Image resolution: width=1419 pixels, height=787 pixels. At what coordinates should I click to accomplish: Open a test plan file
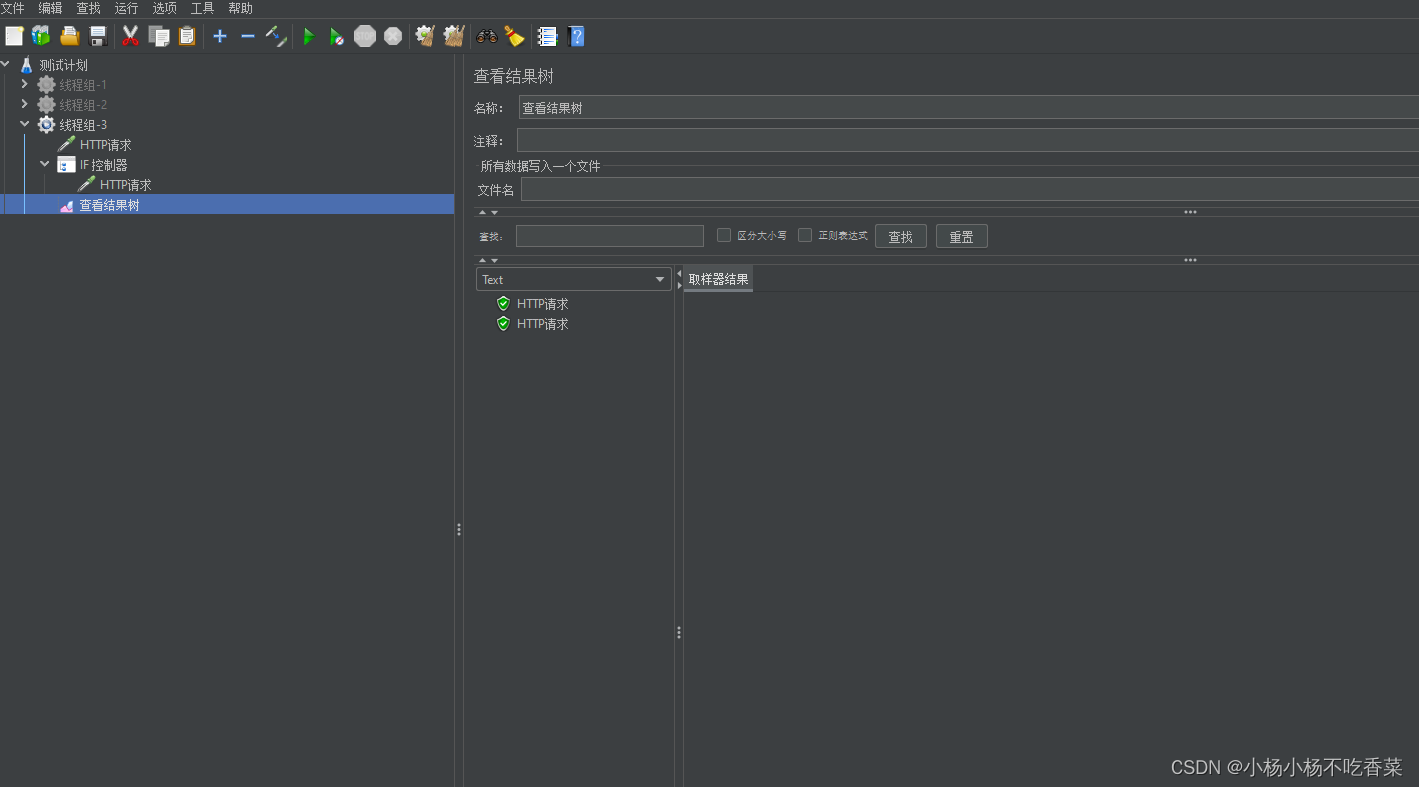coord(70,37)
